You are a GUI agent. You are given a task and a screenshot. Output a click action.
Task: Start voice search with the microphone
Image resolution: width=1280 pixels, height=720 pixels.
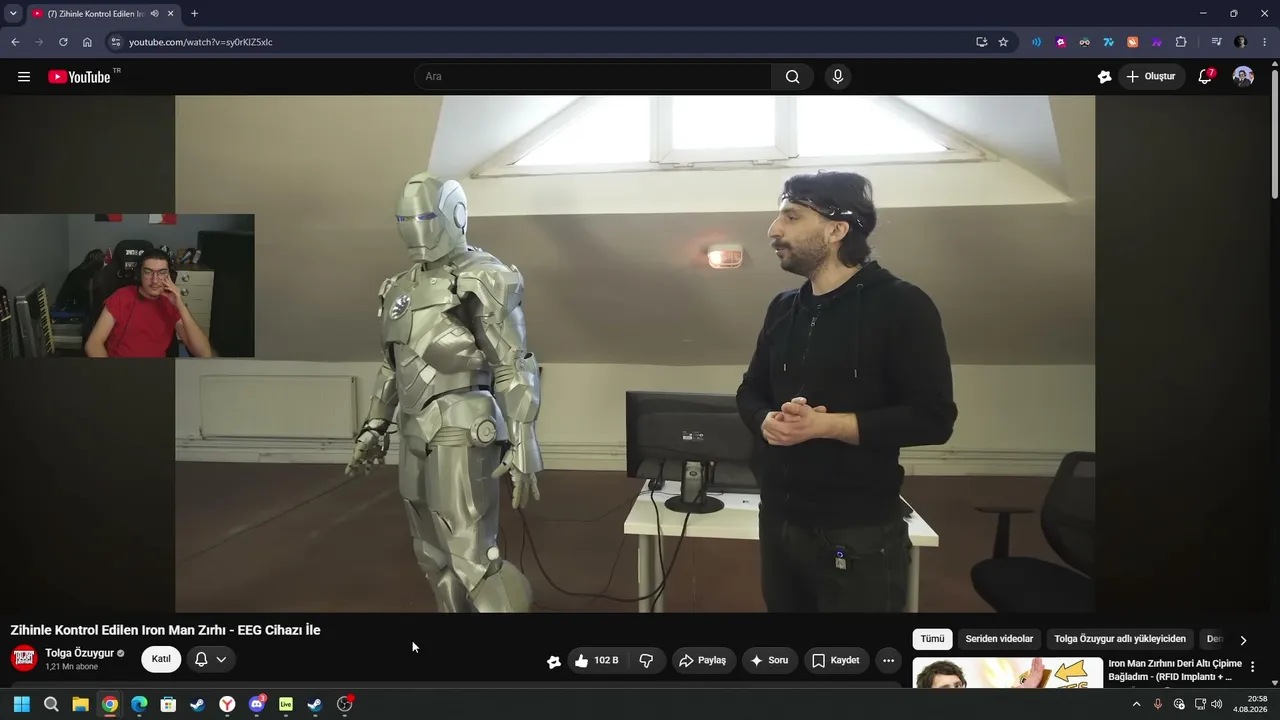[838, 77]
